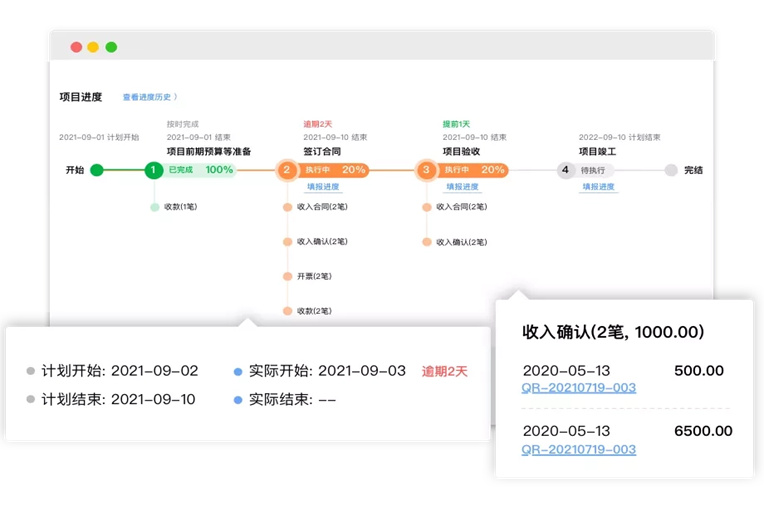Click the gray 完结 end node
This screenshot has width=764, height=510.
tap(671, 170)
